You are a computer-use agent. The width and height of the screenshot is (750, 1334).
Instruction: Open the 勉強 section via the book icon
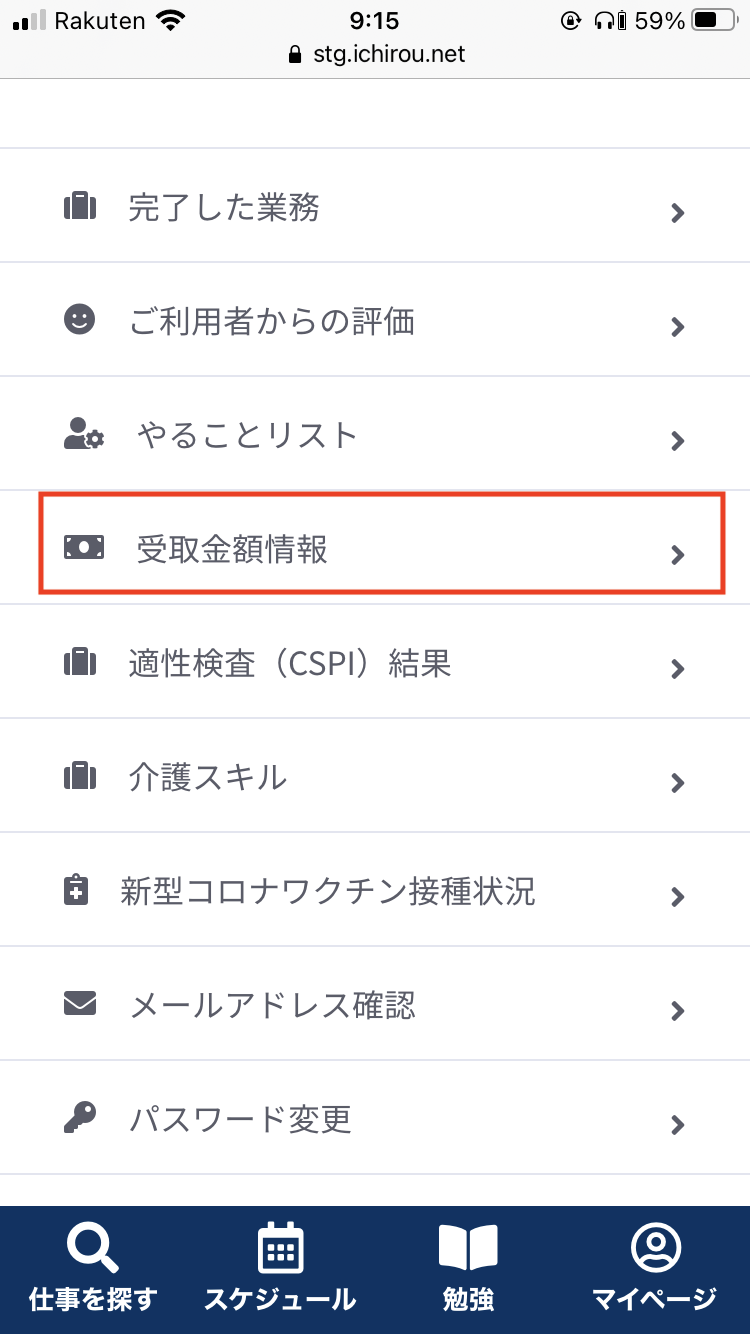(468, 1247)
